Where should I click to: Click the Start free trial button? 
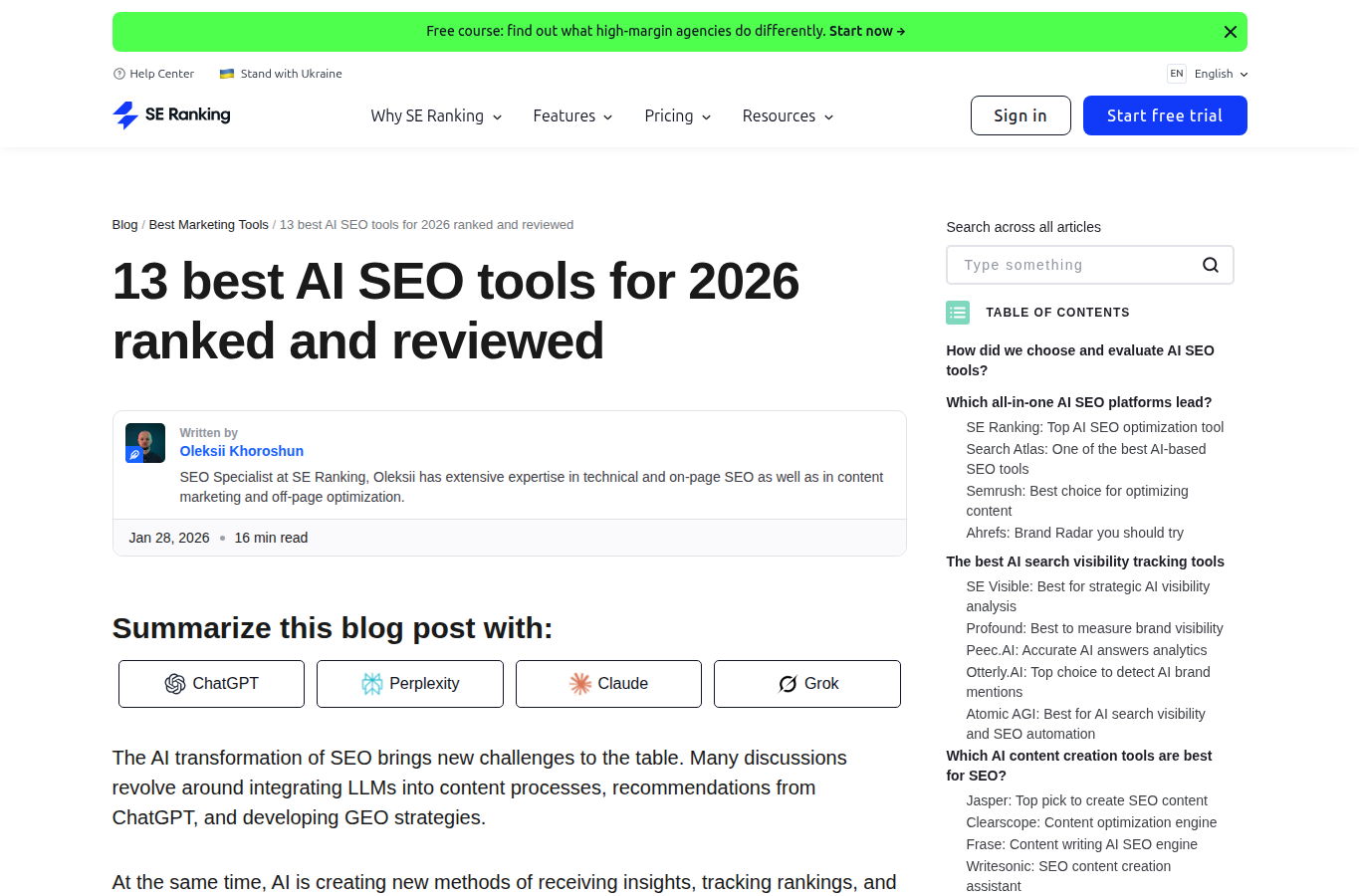[1165, 115]
